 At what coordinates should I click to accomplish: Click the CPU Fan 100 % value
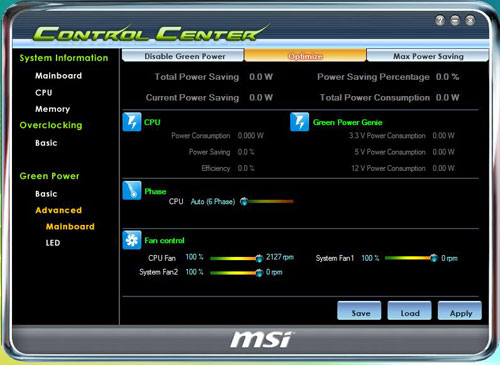tap(194, 257)
